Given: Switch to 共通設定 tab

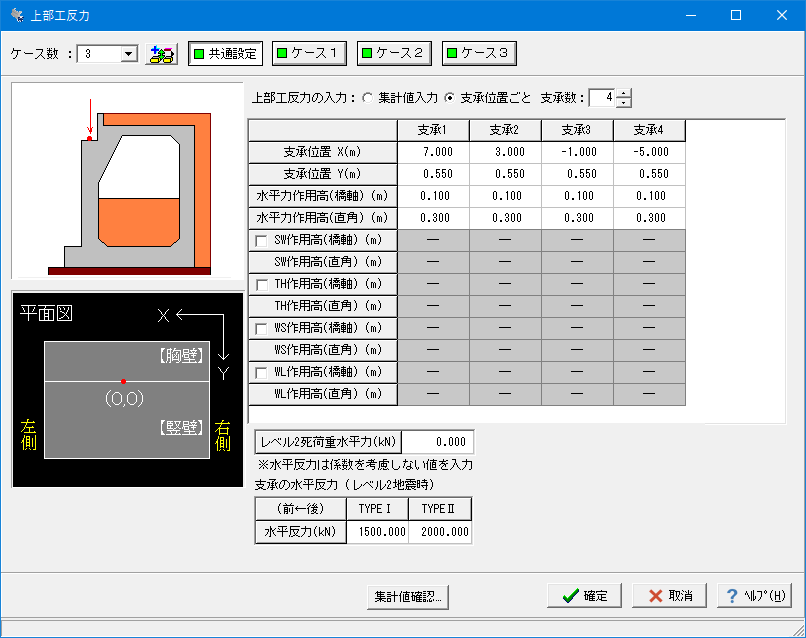Looking at the screenshot, I should [226, 53].
